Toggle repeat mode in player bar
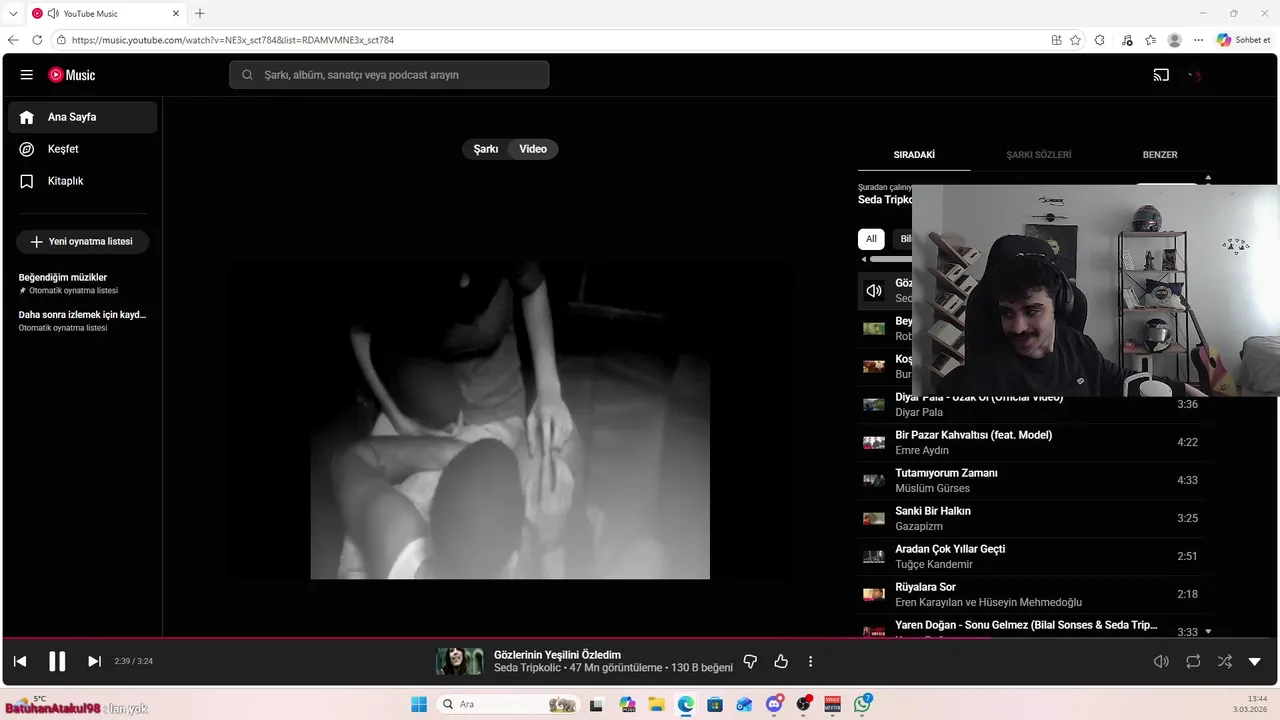The height and width of the screenshot is (720, 1280). point(1193,661)
